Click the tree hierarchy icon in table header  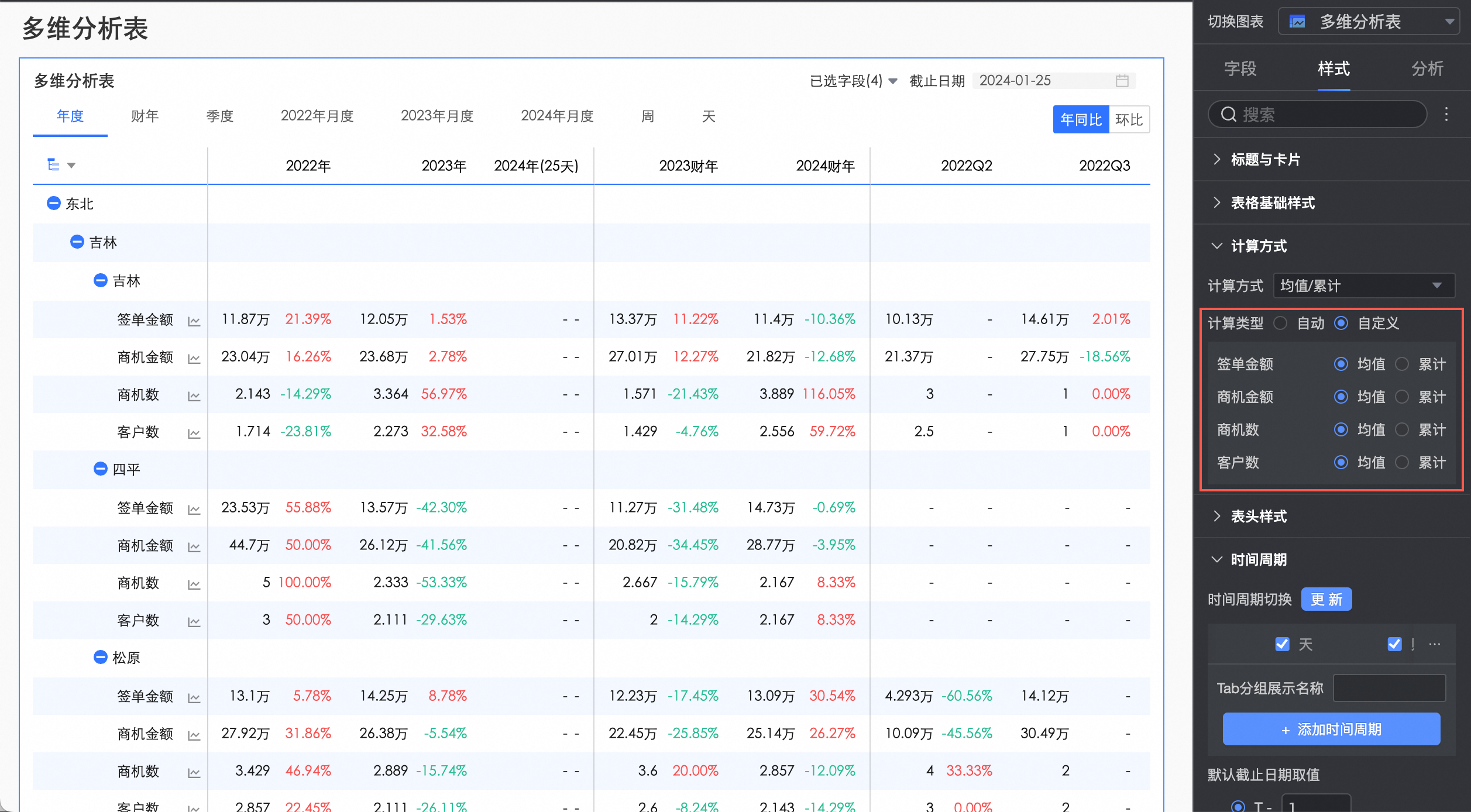coord(53,165)
